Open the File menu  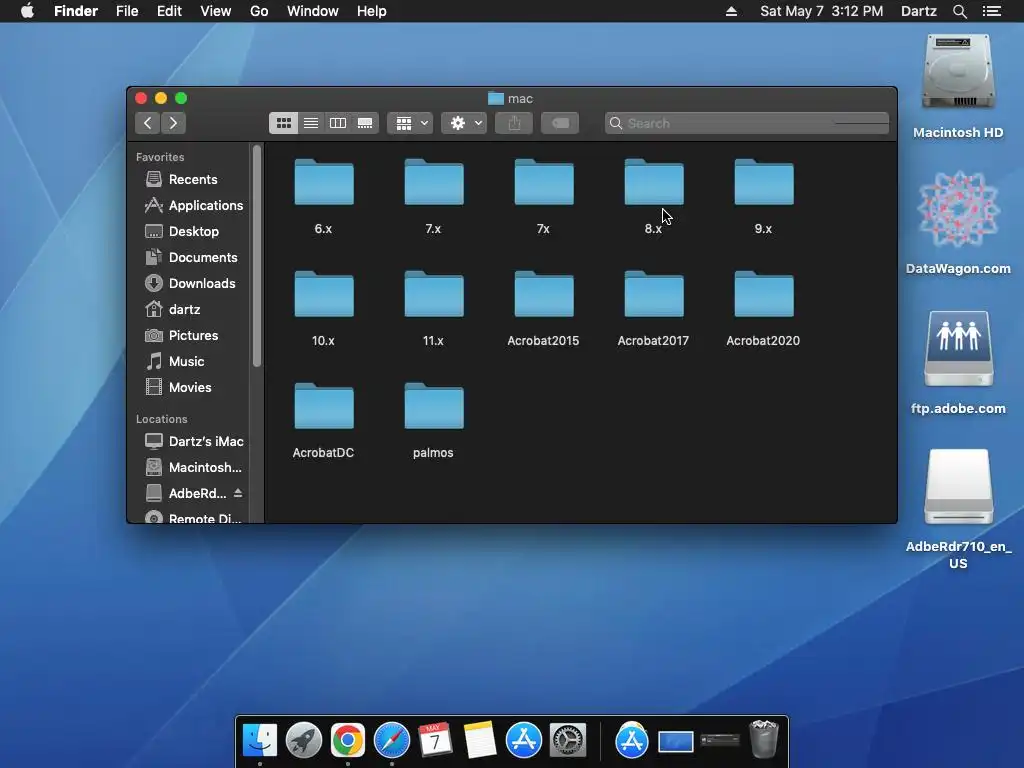[x=127, y=11]
